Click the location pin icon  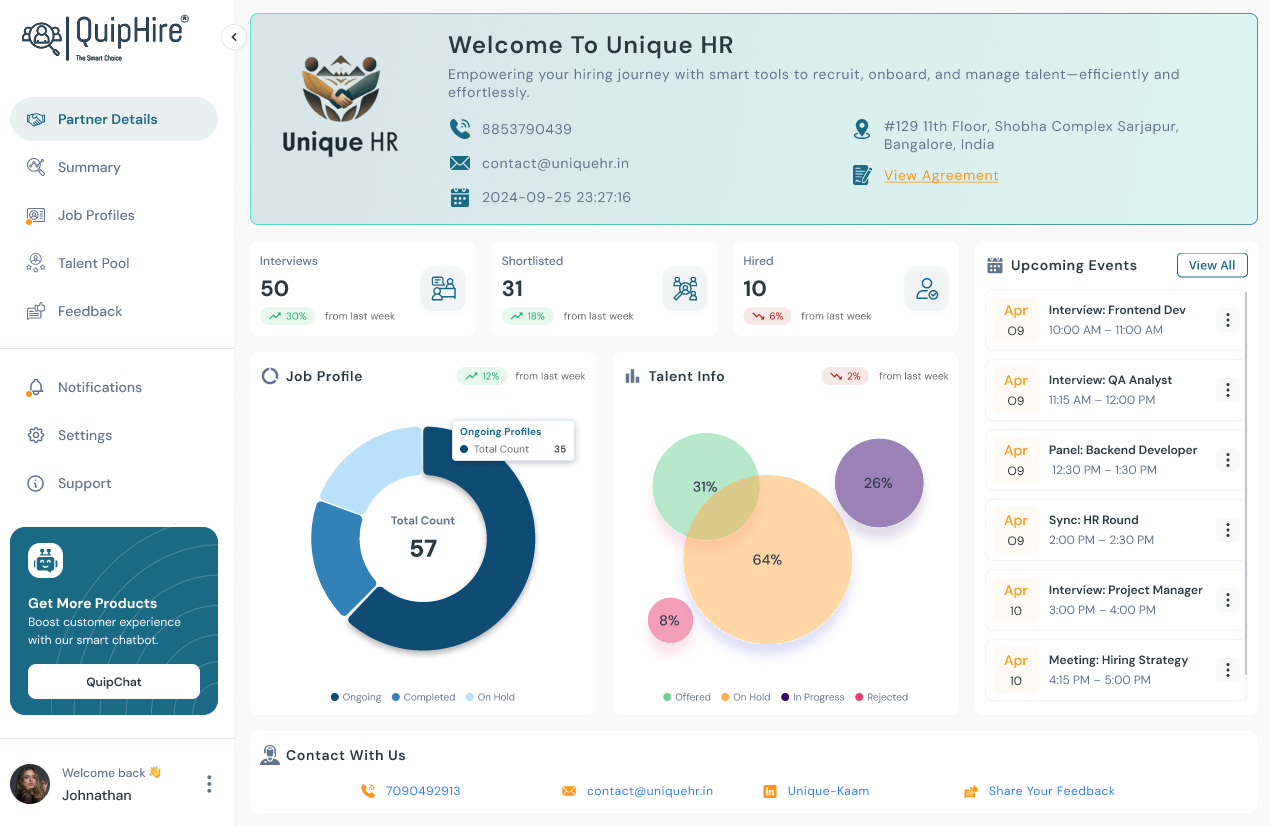coord(861,129)
